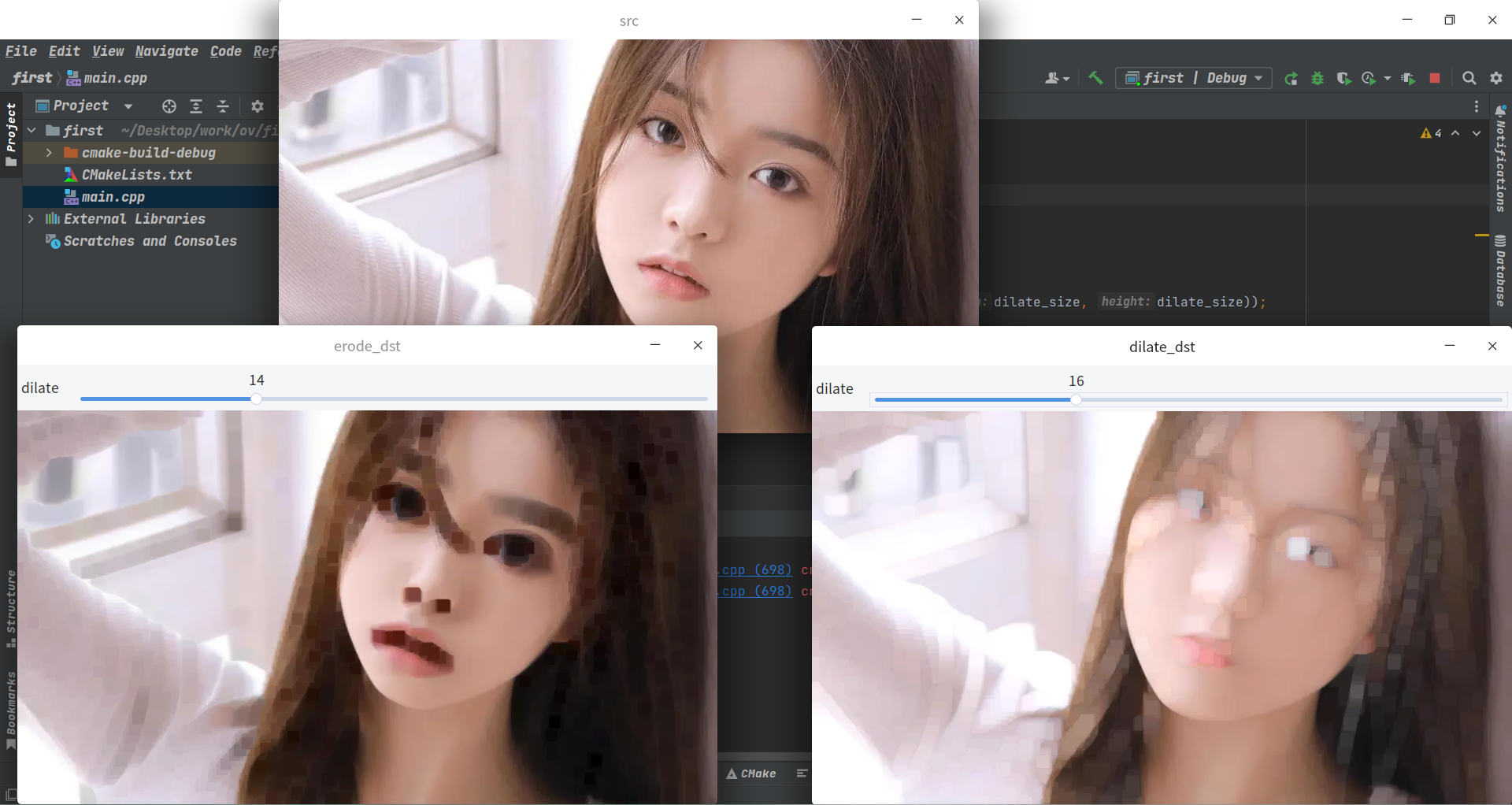Click the yellow warning mark in error stripe

(1481, 235)
